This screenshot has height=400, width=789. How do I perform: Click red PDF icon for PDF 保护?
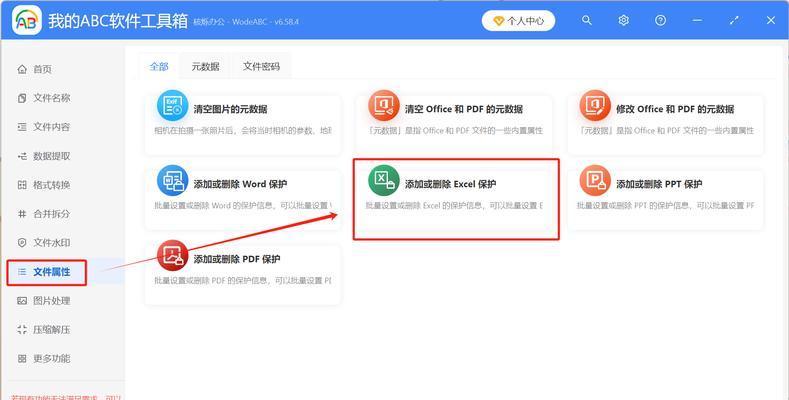tap(172, 256)
